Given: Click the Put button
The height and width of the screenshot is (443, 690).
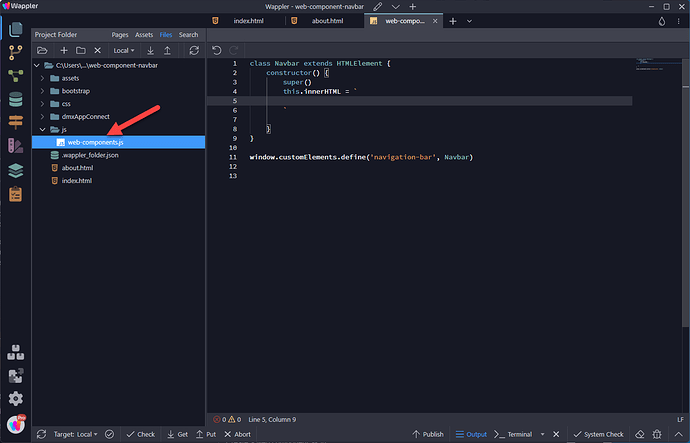Looking at the screenshot, I should 206,434.
